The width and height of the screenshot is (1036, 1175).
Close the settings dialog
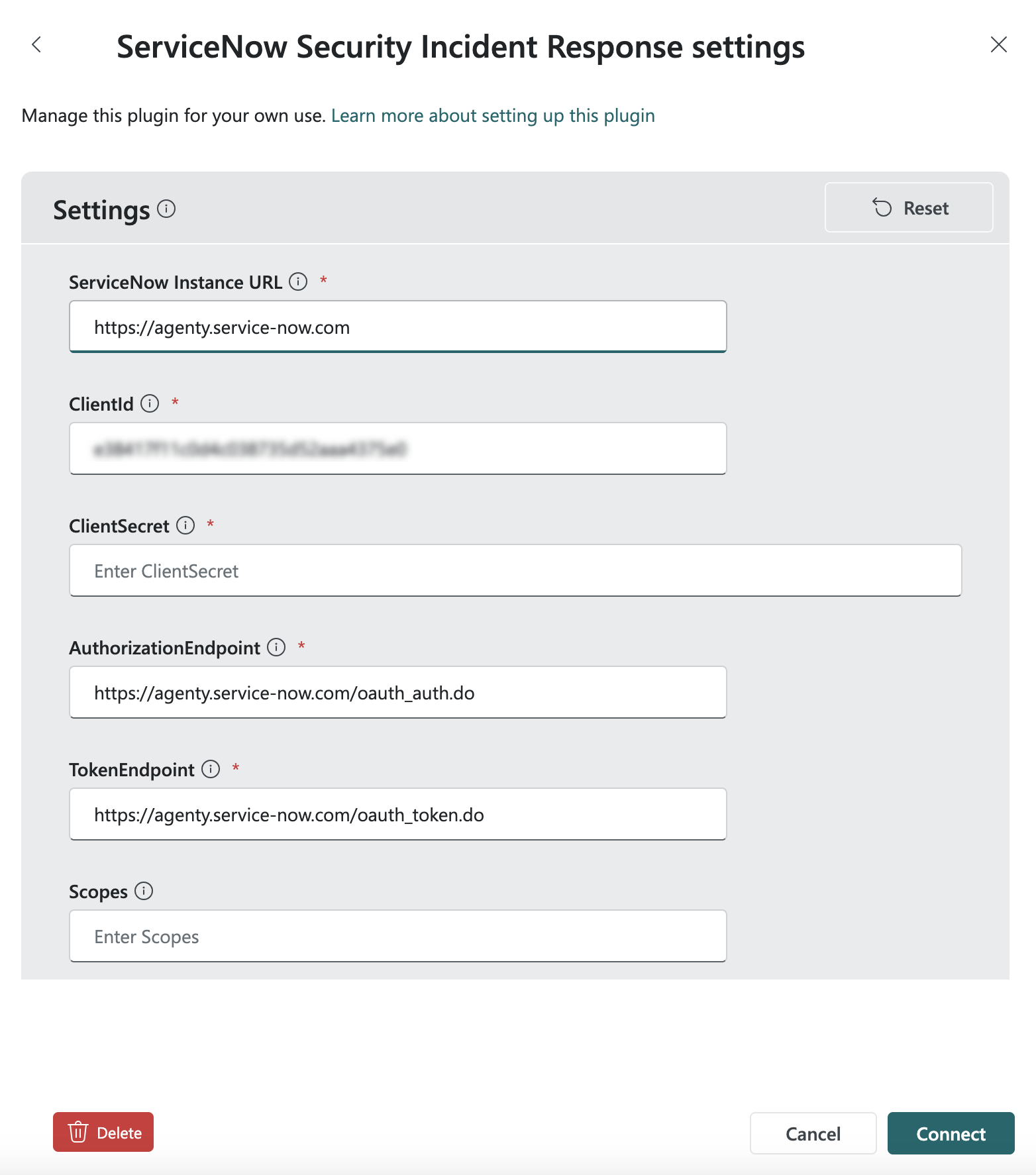[999, 45]
